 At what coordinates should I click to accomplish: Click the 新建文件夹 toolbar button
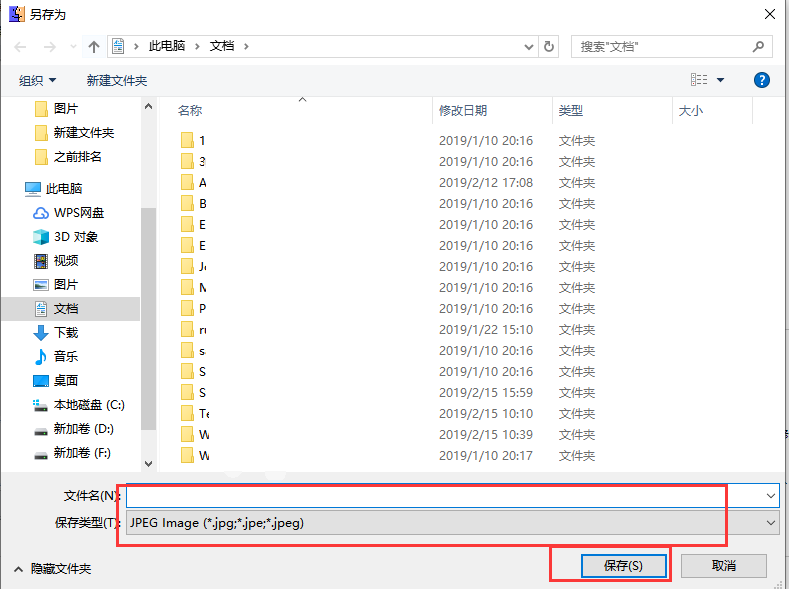pyautogui.click(x=117, y=80)
